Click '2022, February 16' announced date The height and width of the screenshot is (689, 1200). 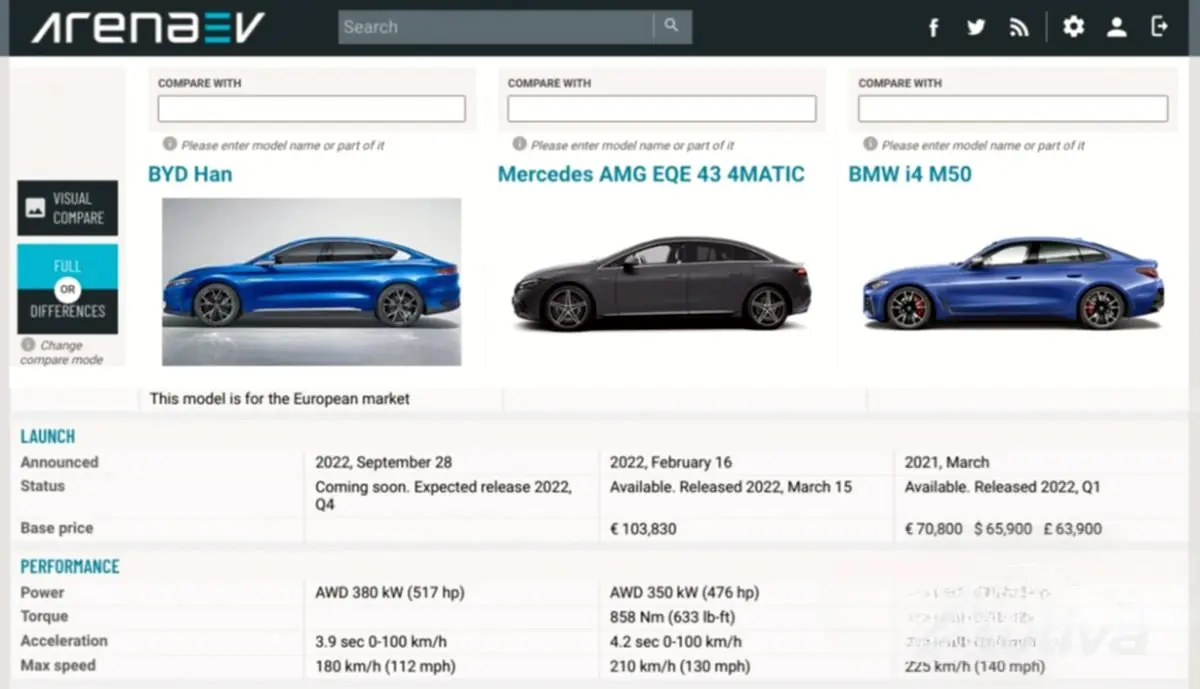[x=671, y=462]
